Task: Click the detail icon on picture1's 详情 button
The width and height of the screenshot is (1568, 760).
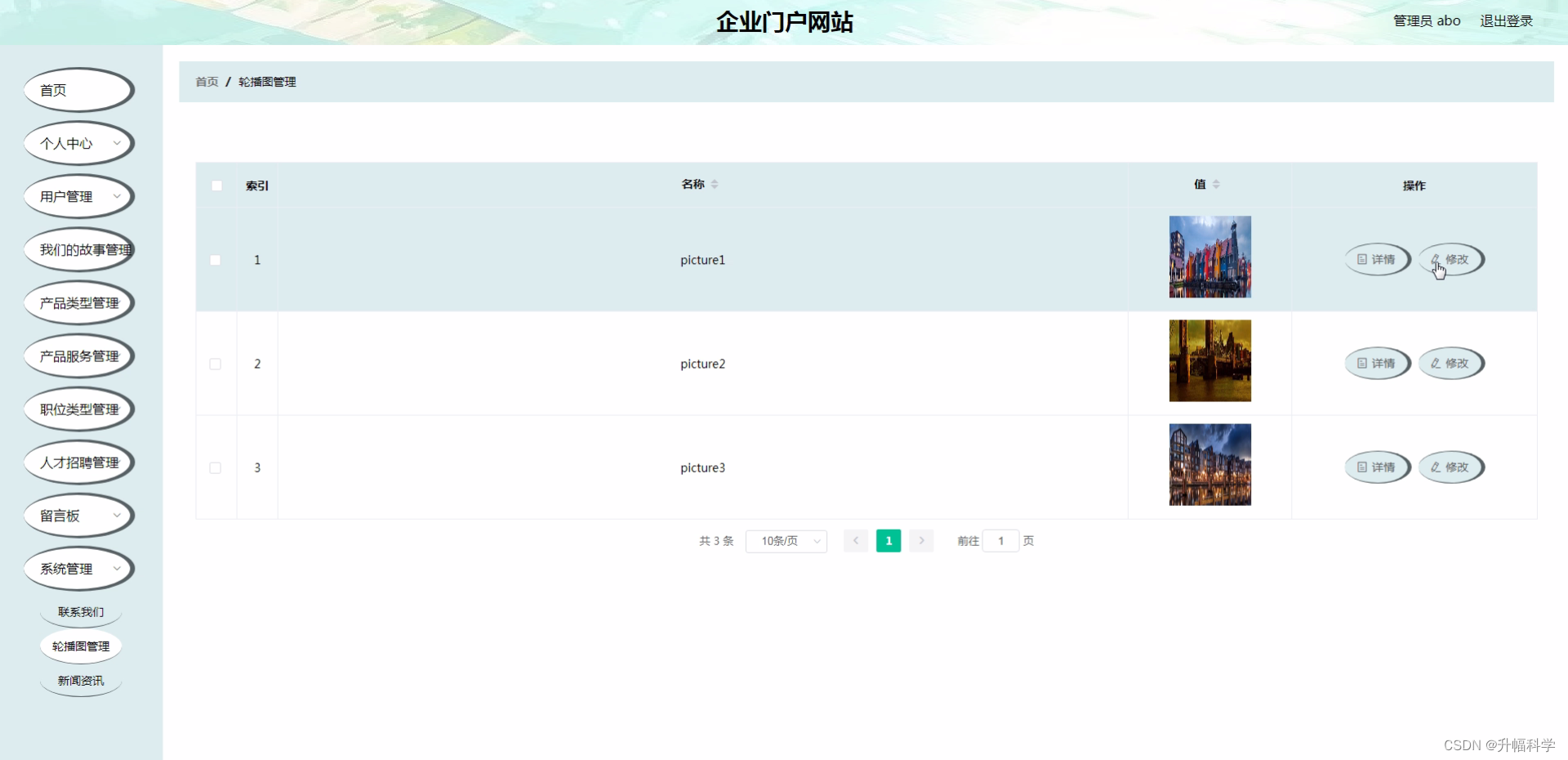Action: coord(1362,259)
